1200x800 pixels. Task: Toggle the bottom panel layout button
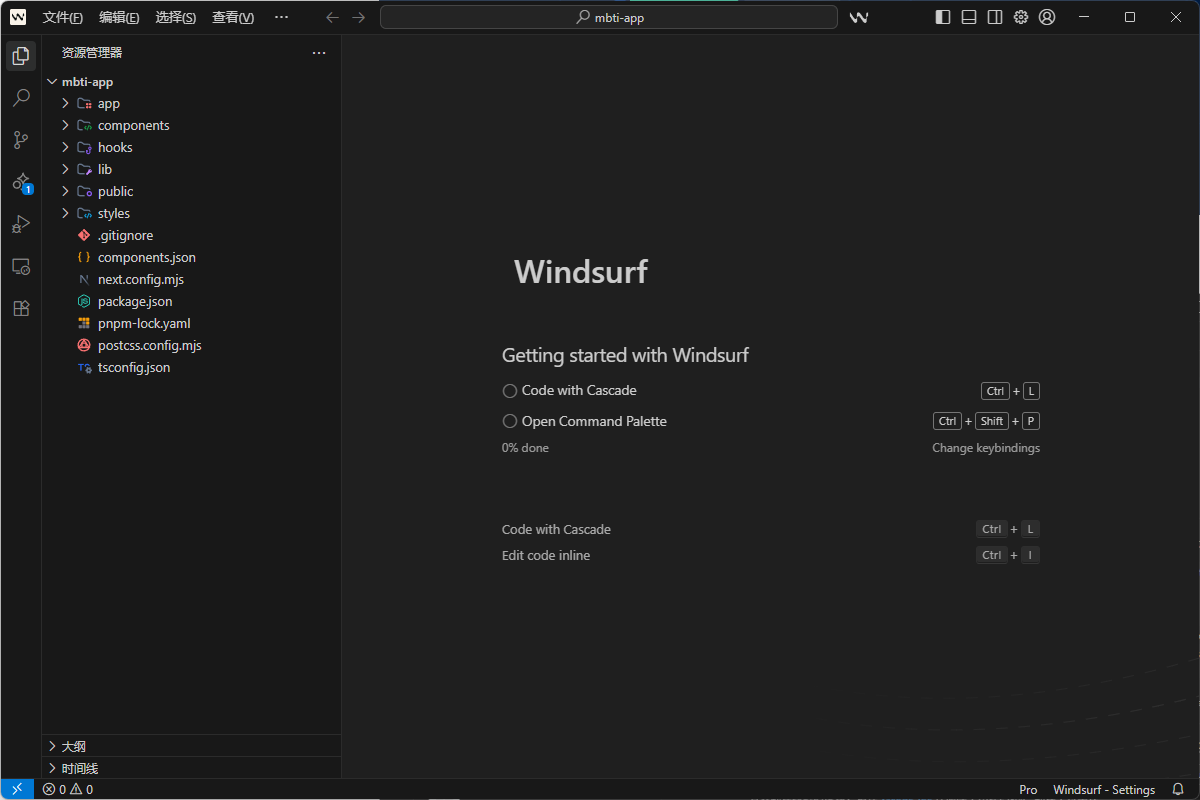click(x=969, y=17)
